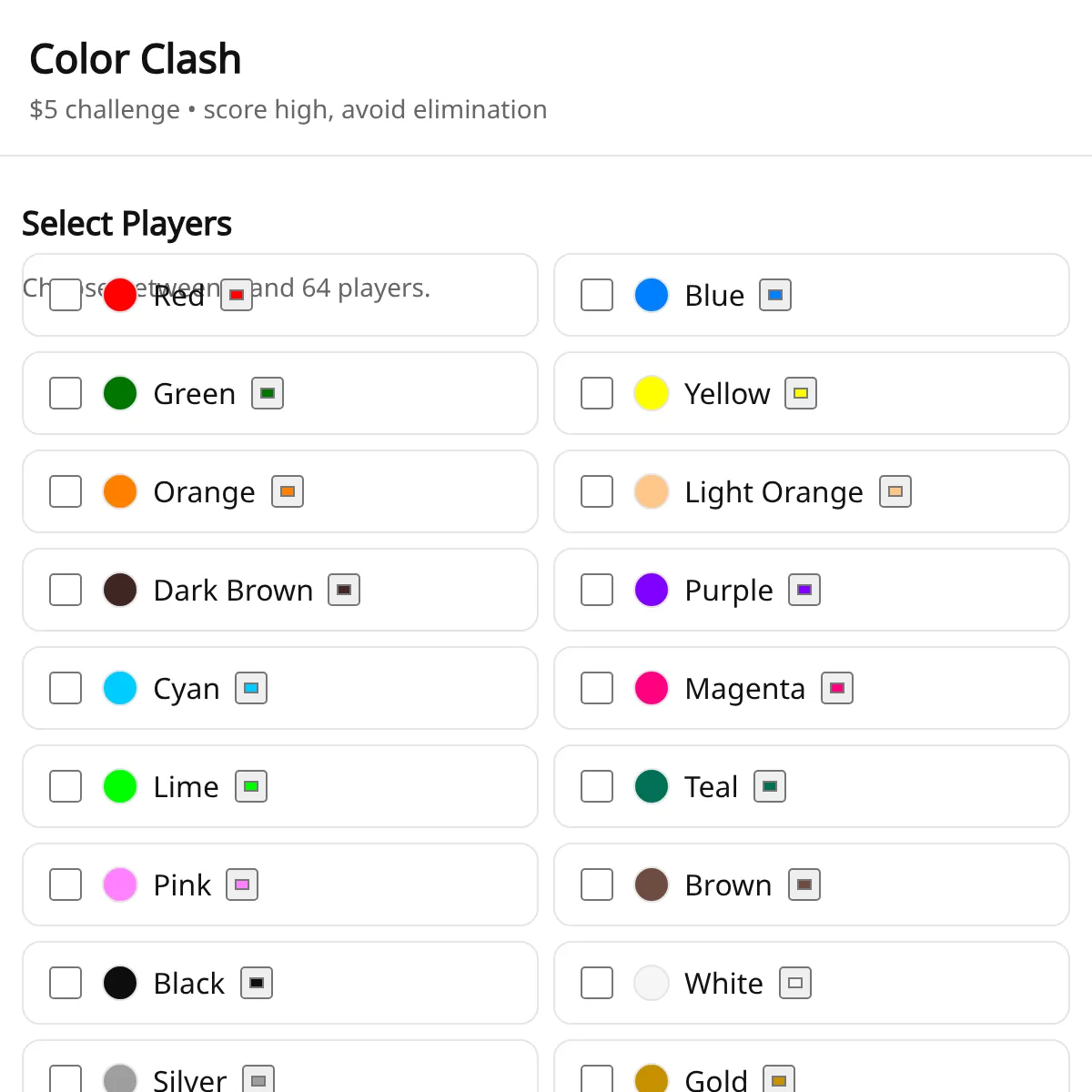
Task: Check the Red player checkbox
Action: point(66,295)
